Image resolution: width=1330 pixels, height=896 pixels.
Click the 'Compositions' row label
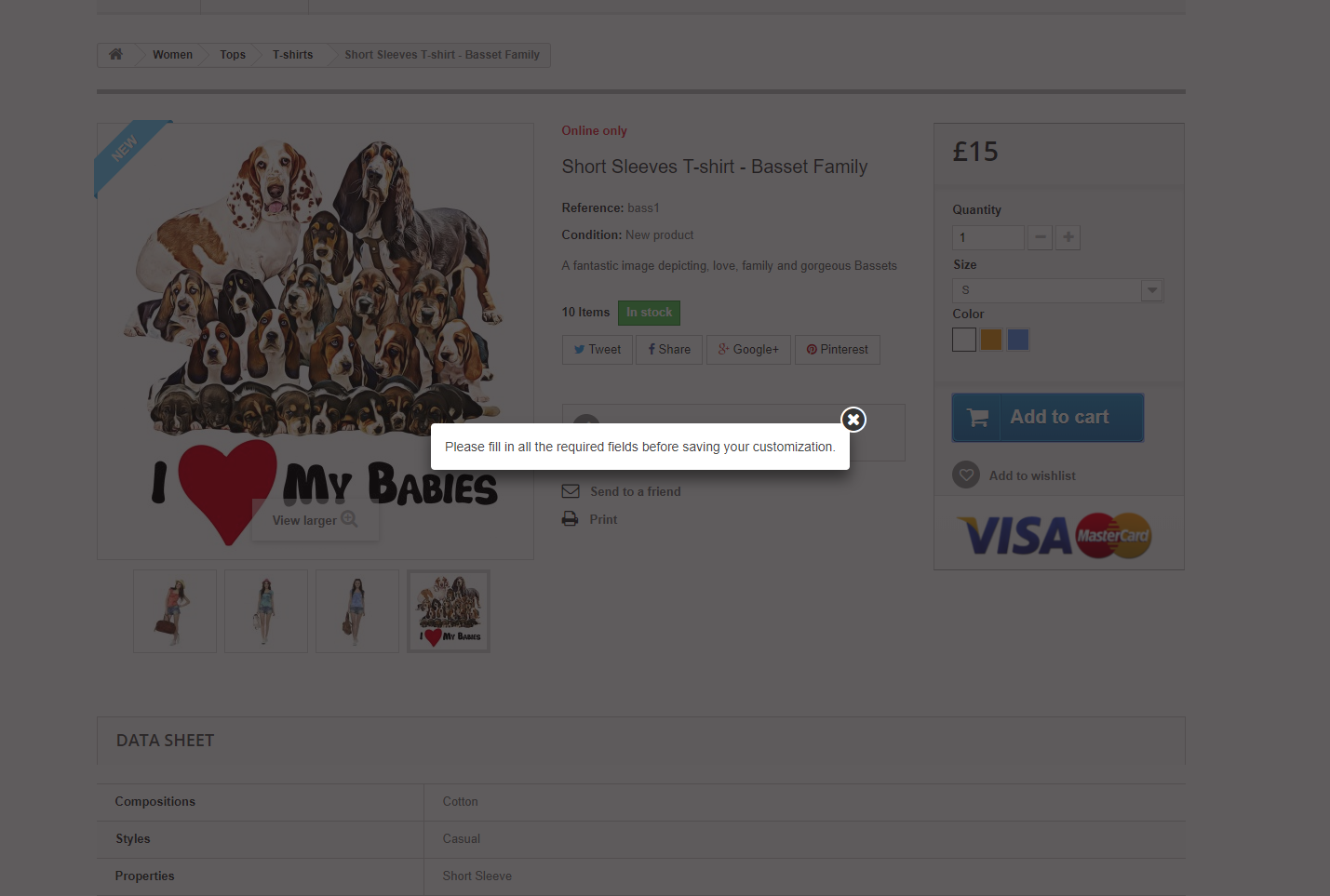tap(155, 802)
